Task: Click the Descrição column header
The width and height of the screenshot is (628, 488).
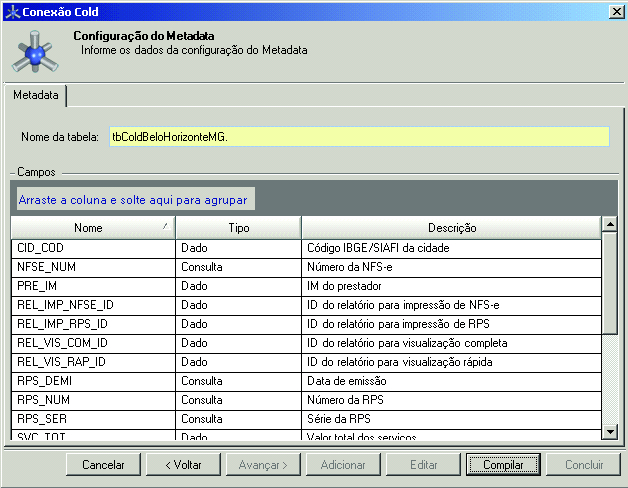Action: [x=451, y=228]
